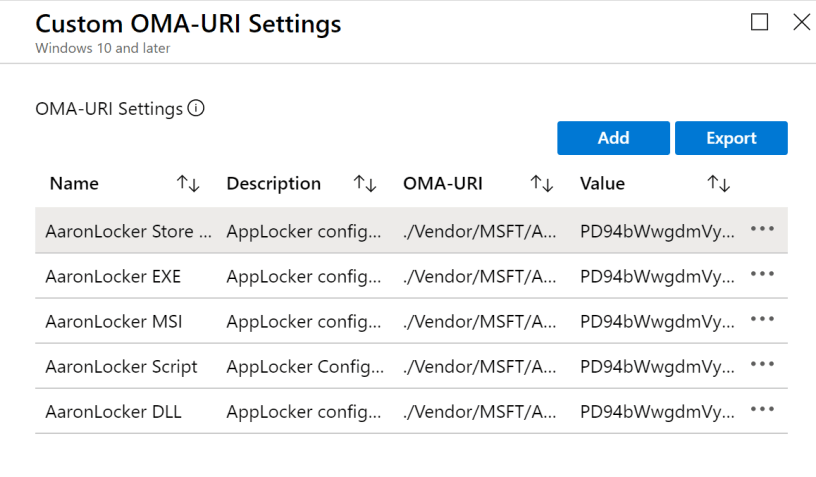
Task: Open ellipsis menu for AaronLocker MSI row
Action: 762,319
